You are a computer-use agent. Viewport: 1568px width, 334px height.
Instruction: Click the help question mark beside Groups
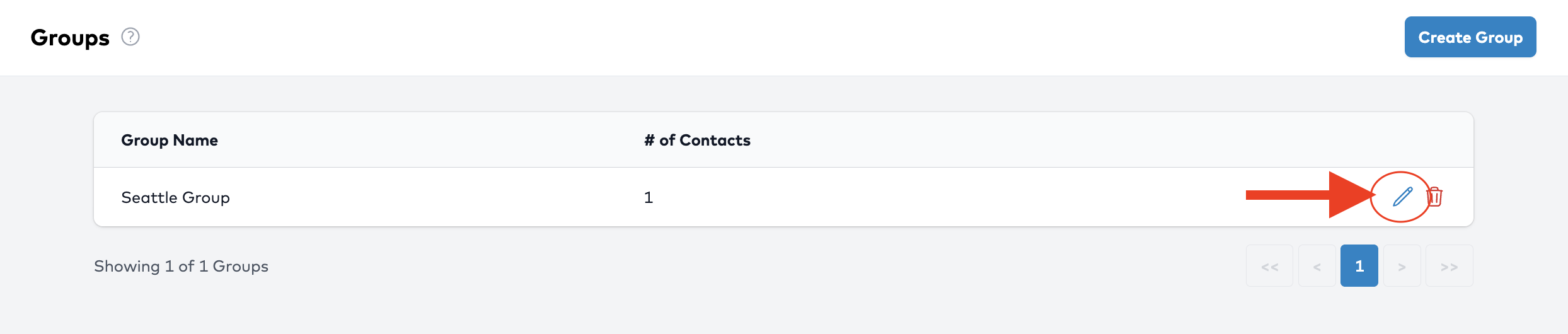[x=130, y=37]
